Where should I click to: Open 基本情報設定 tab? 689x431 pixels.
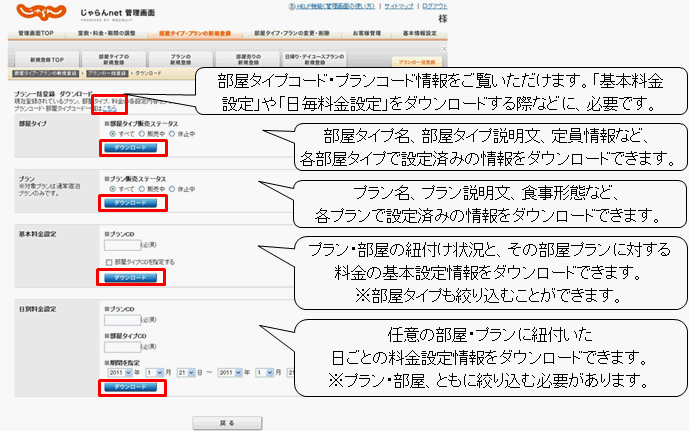(x=420, y=33)
